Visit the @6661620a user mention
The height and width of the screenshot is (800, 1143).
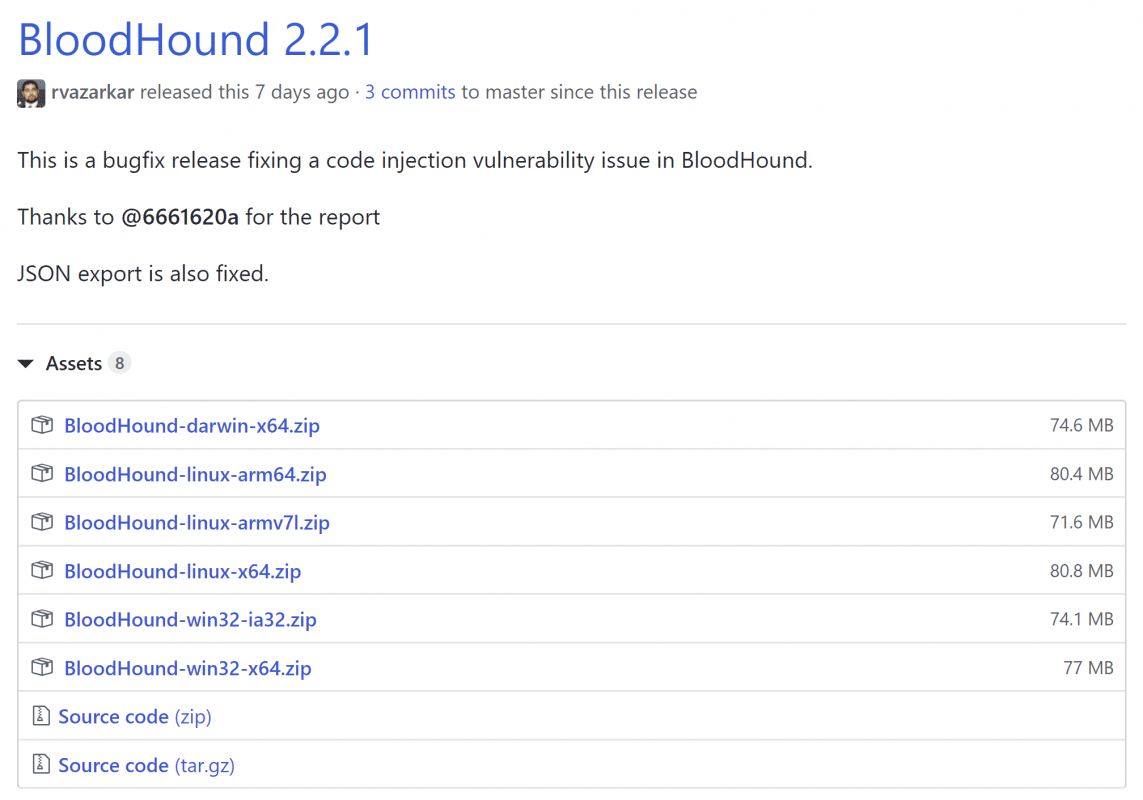pyautogui.click(x=180, y=217)
